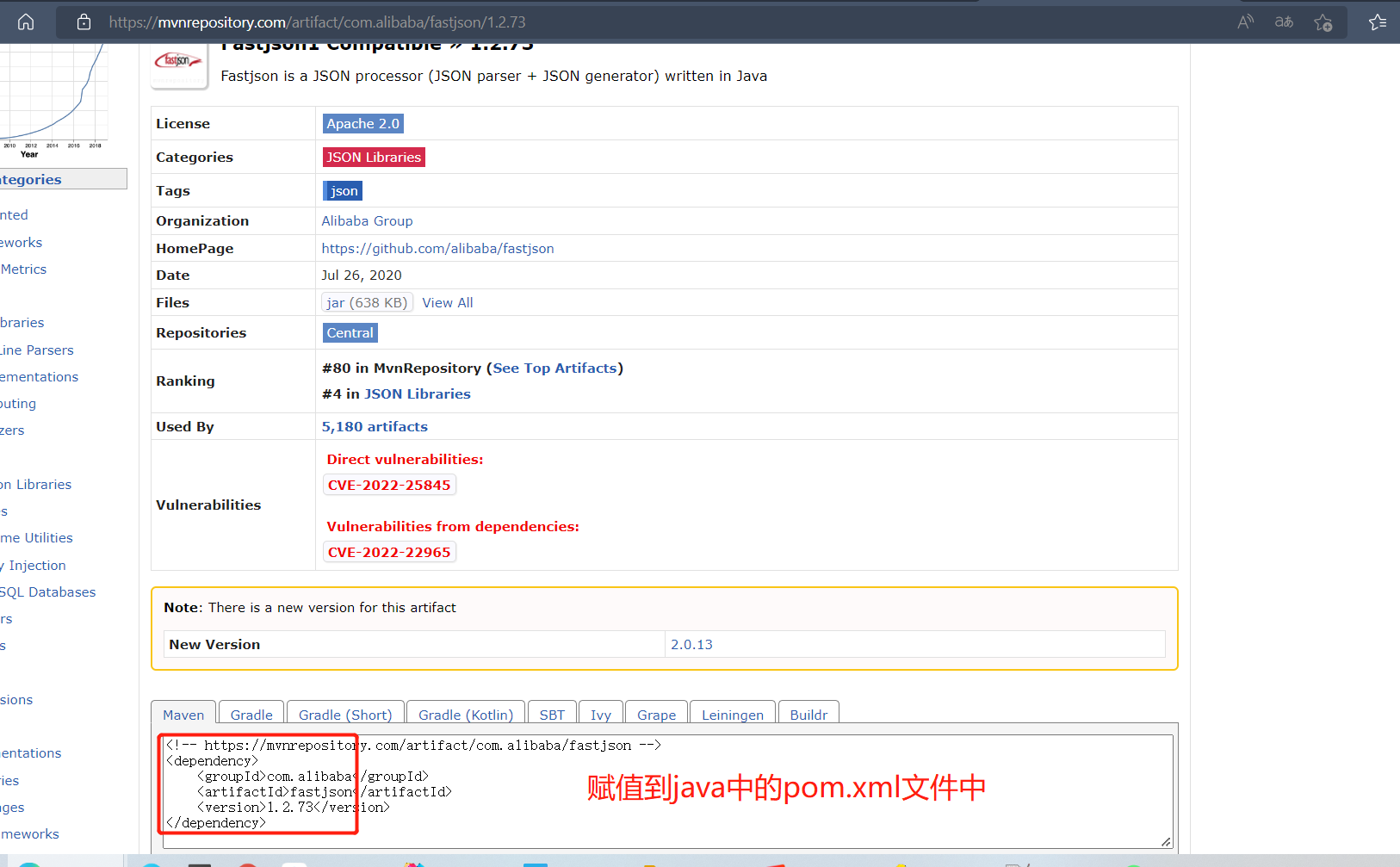Open the favorites list
1400x867 pixels.
[1378, 22]
